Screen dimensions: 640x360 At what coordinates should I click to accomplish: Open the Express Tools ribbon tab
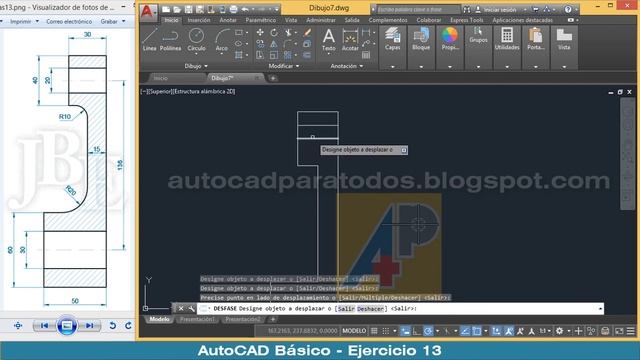coord(467,20)
